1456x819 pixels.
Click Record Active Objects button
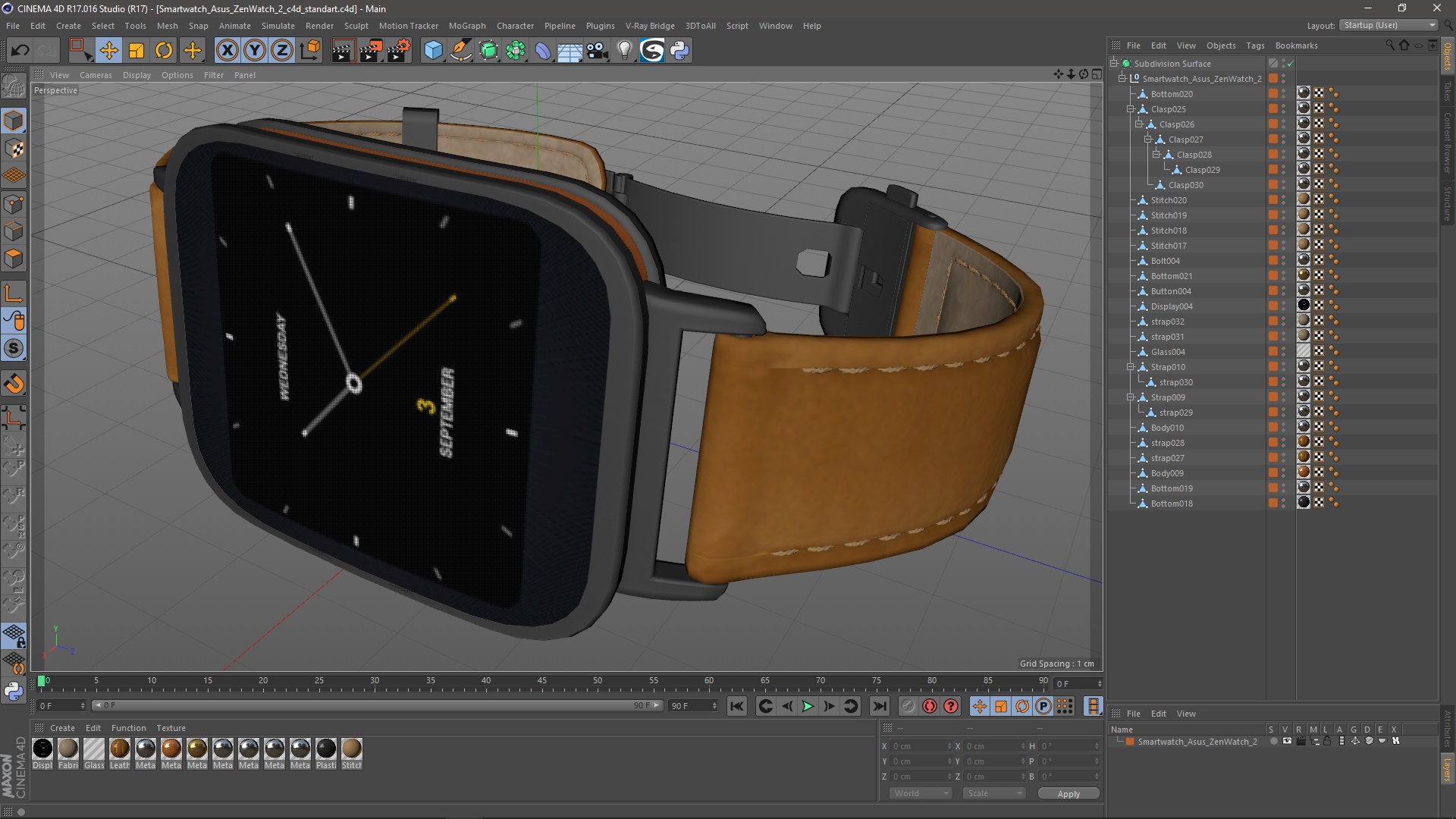point(908,707)
